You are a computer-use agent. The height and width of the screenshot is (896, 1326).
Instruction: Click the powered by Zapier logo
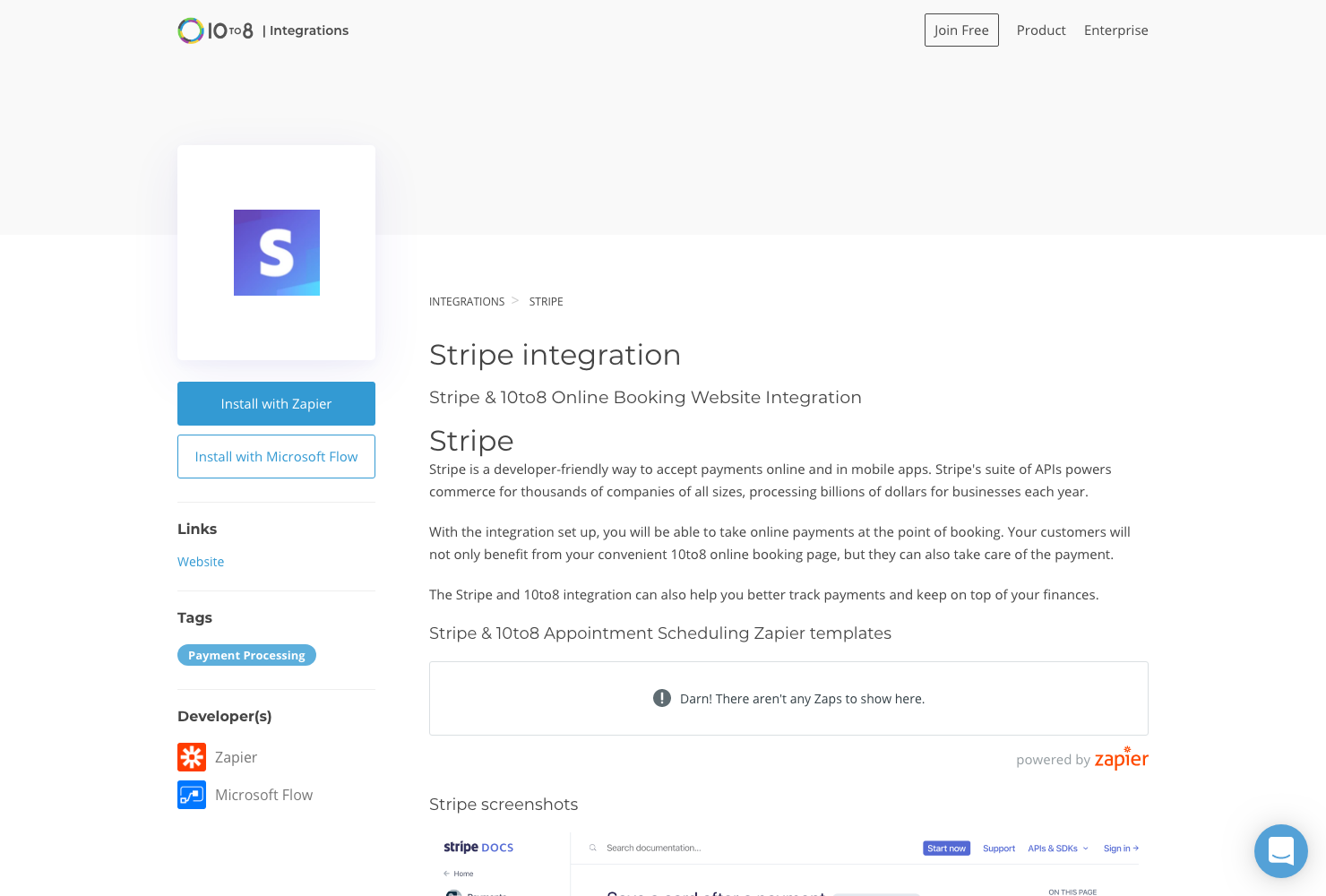1121,758
